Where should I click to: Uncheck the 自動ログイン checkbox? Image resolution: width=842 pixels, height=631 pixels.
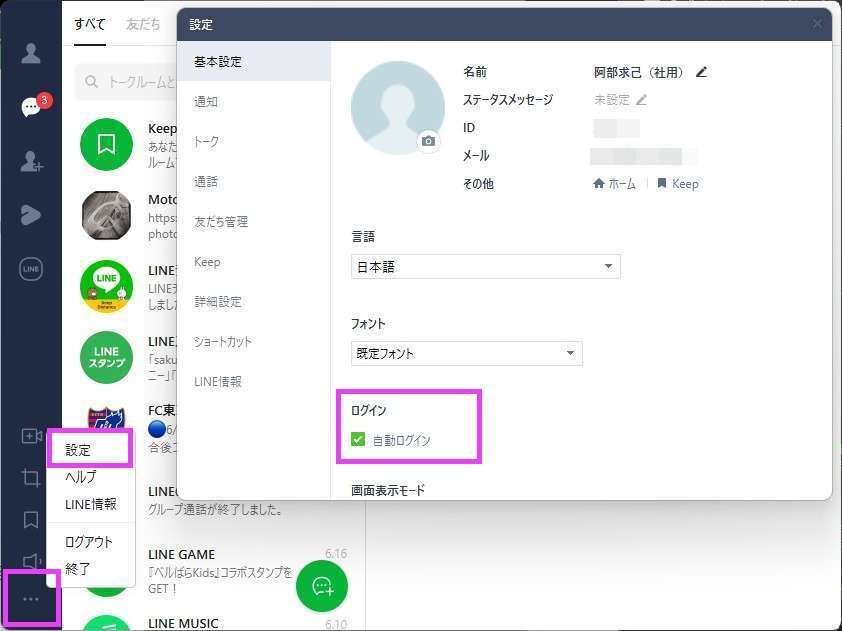tap(358, 440)
